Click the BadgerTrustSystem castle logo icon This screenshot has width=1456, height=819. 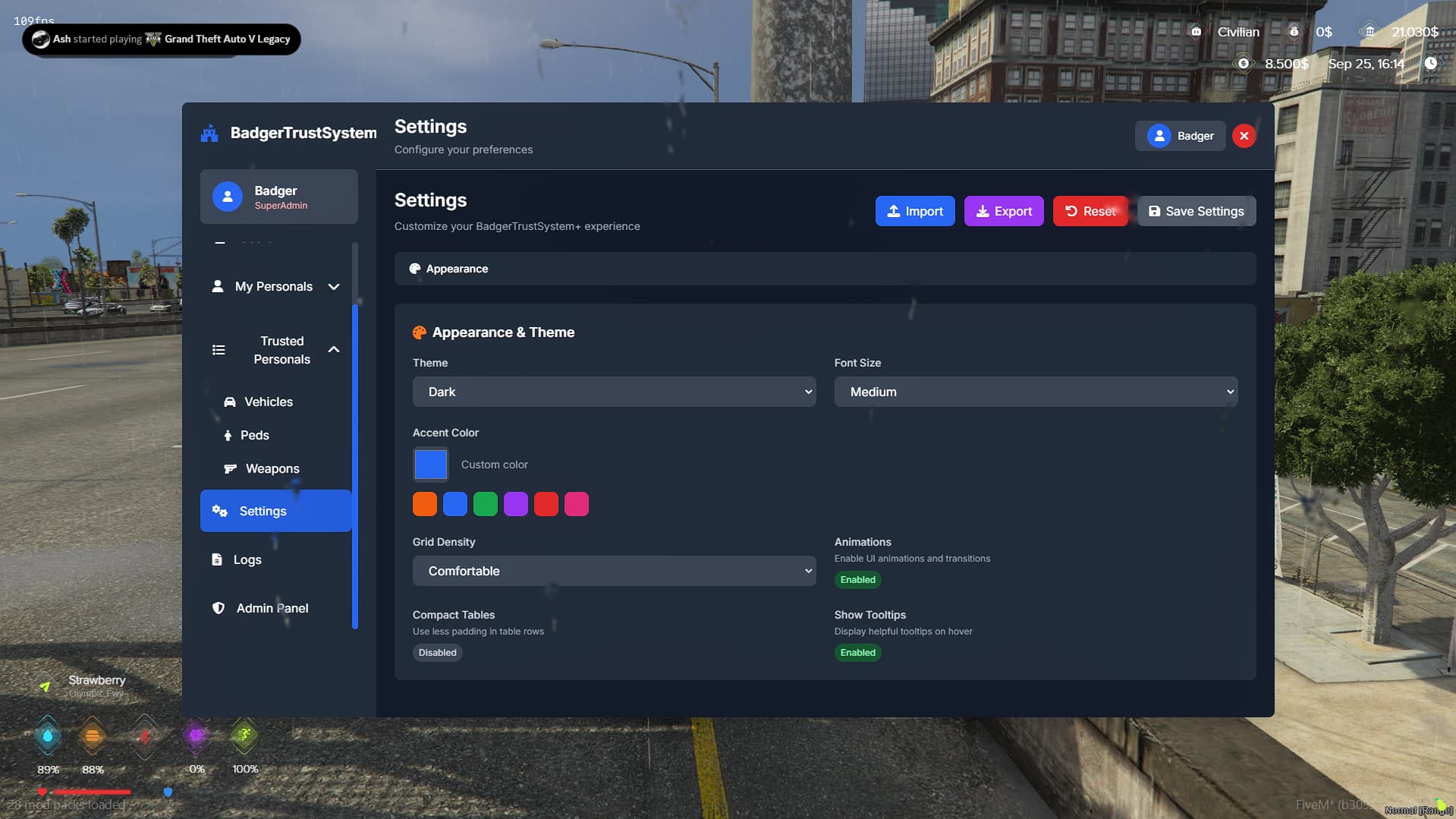pos(209,134)
